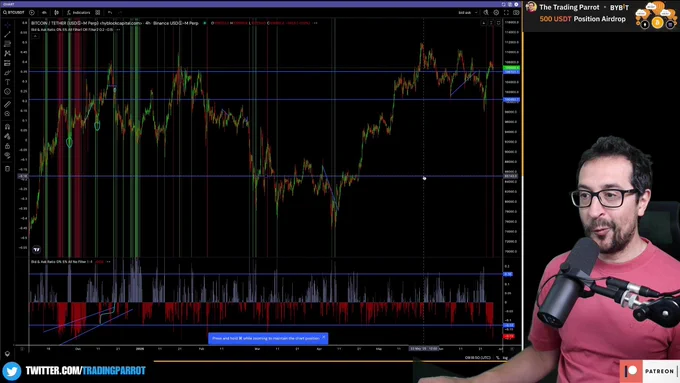Open the quick search icon
This screenshot has width=680, height=383.
click(486, 13)
